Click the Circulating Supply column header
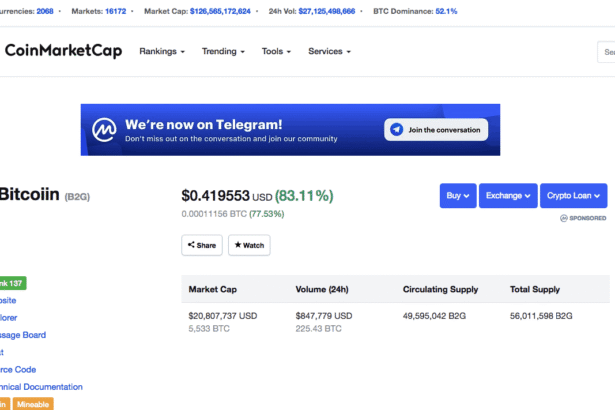The height and width of the screenshot is (410, 615). pyautogui.click(x=440, y=289)
